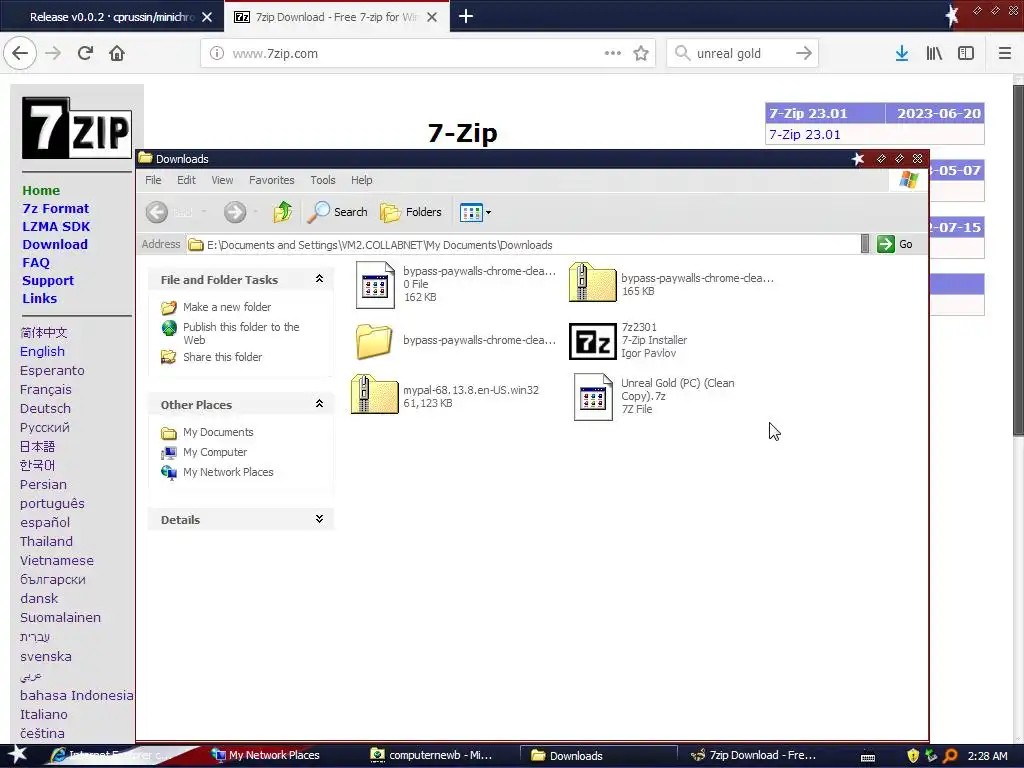Open My Documents in Other Places
This screenshot has width=1024, height=768.
pyautogui.click(x=217, y=432)
